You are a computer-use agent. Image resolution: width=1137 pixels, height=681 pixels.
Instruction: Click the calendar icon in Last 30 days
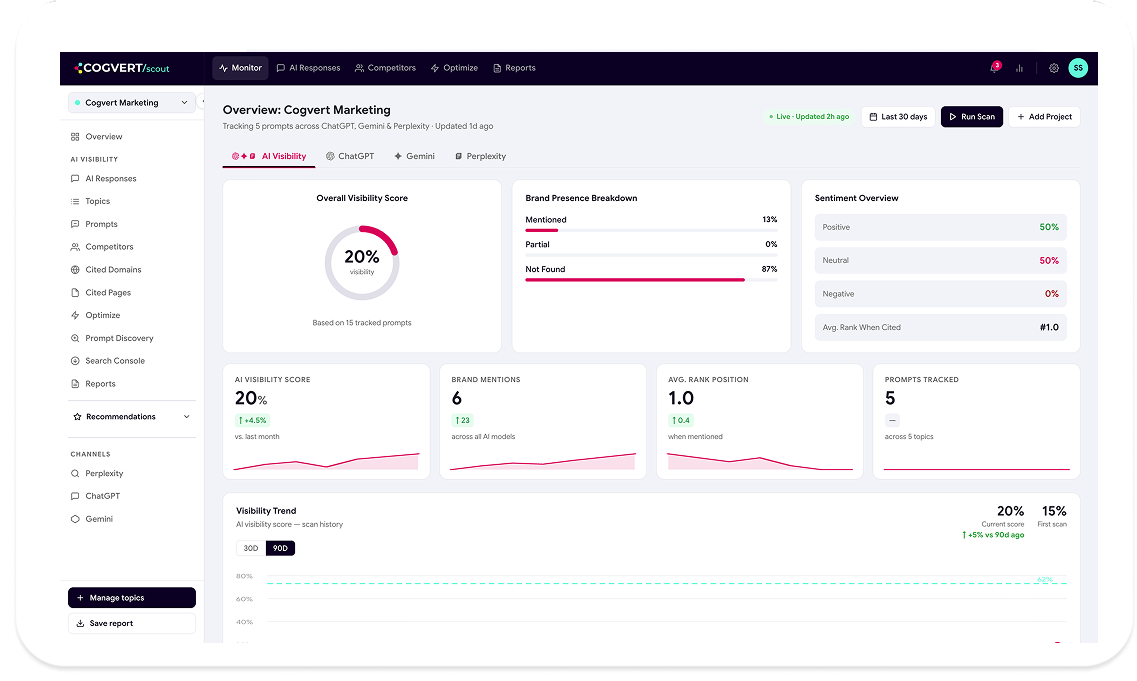(x=873, y=117)
